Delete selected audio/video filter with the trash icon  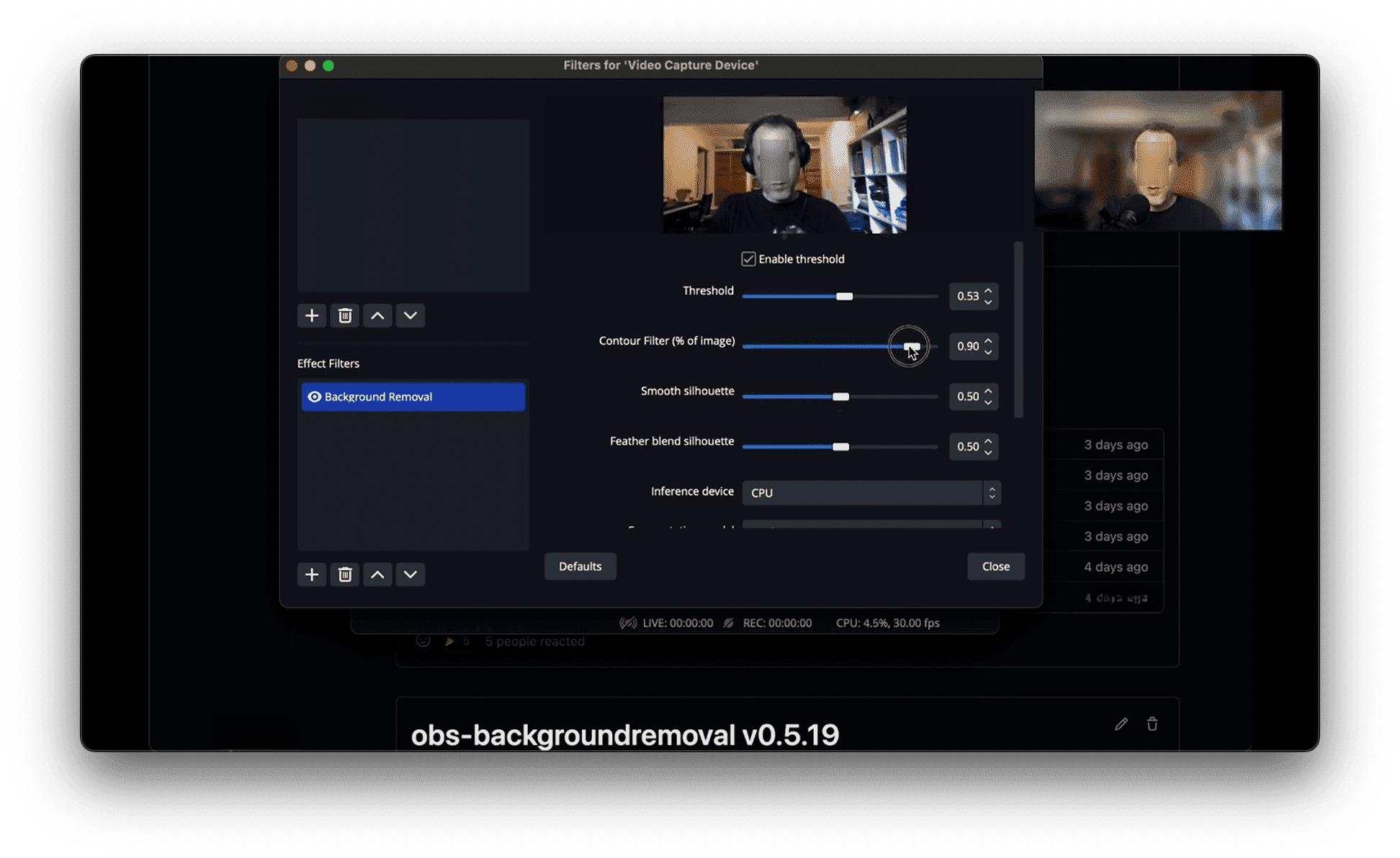click(345, 315)
